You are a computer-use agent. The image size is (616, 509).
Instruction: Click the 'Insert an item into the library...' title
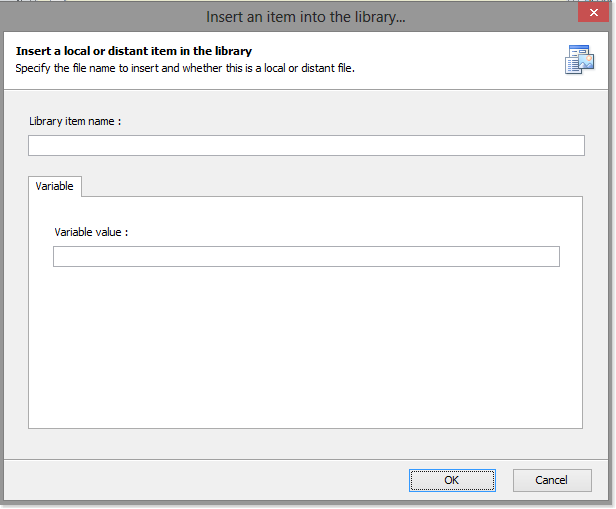point(306,17)
